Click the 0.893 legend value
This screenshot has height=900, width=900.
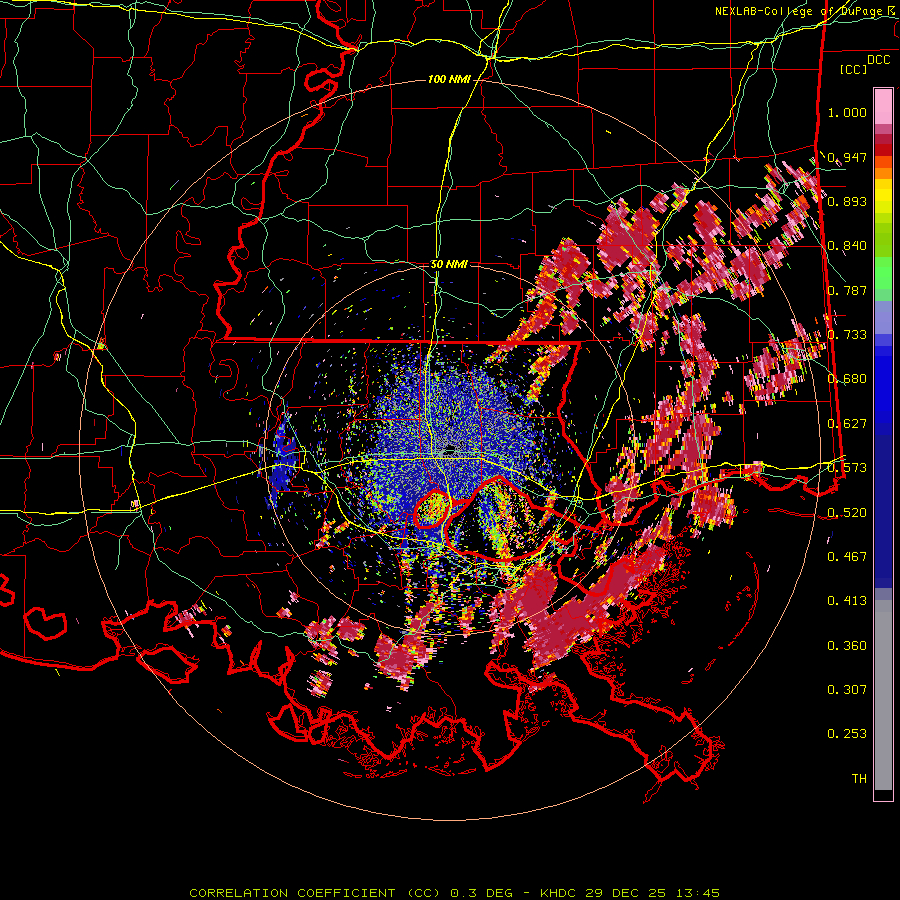[847, 201]
